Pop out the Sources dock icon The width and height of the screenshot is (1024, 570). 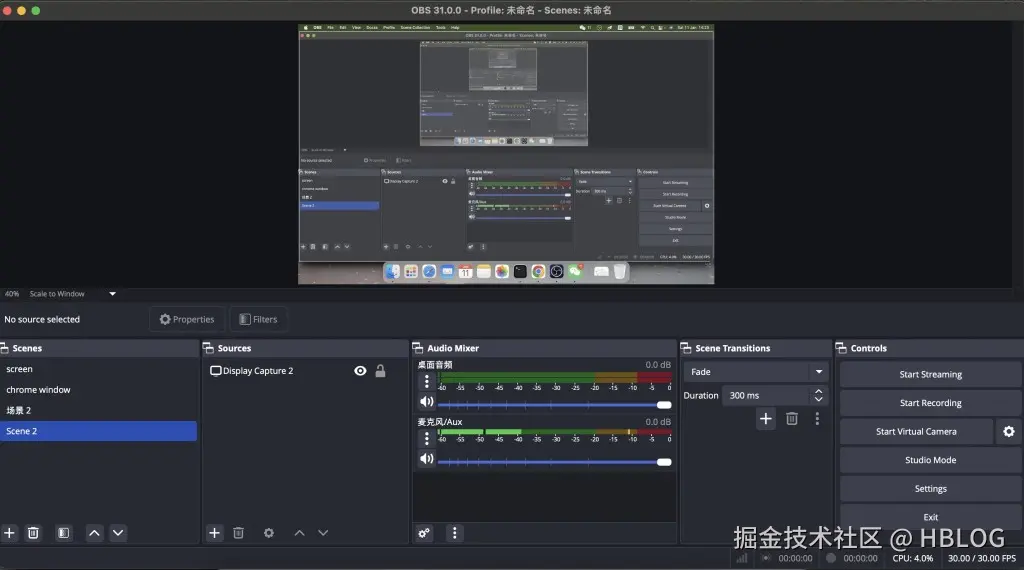coord(208,348)
